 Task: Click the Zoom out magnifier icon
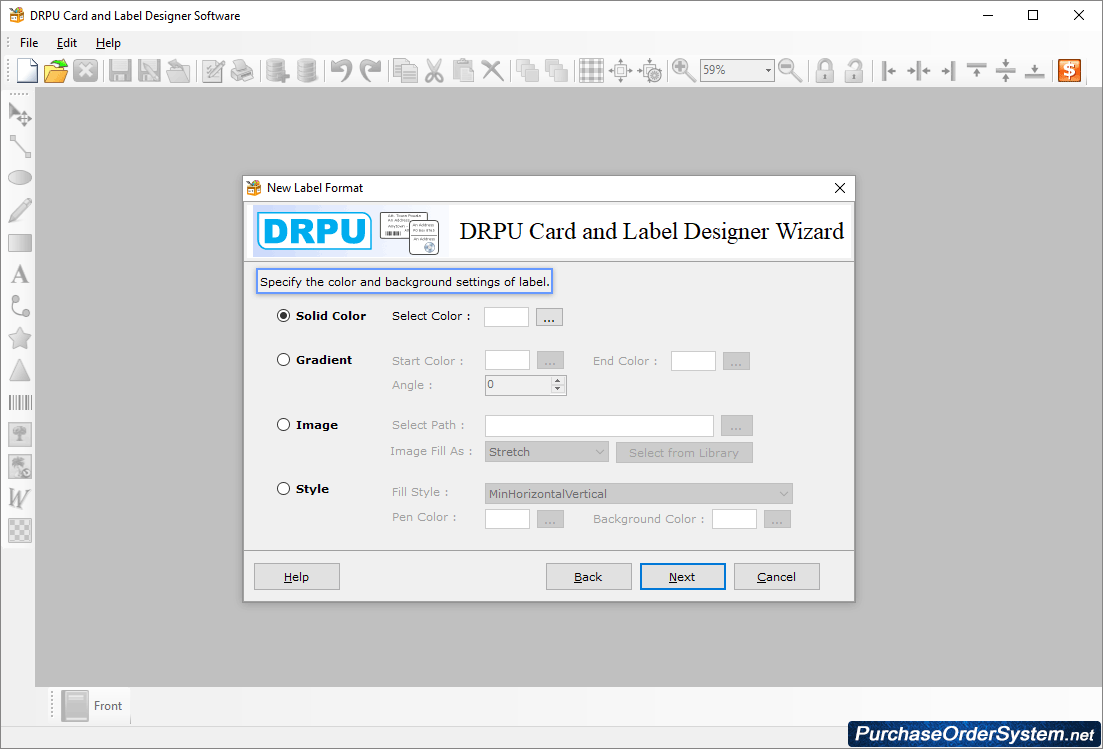click(790, 70)
